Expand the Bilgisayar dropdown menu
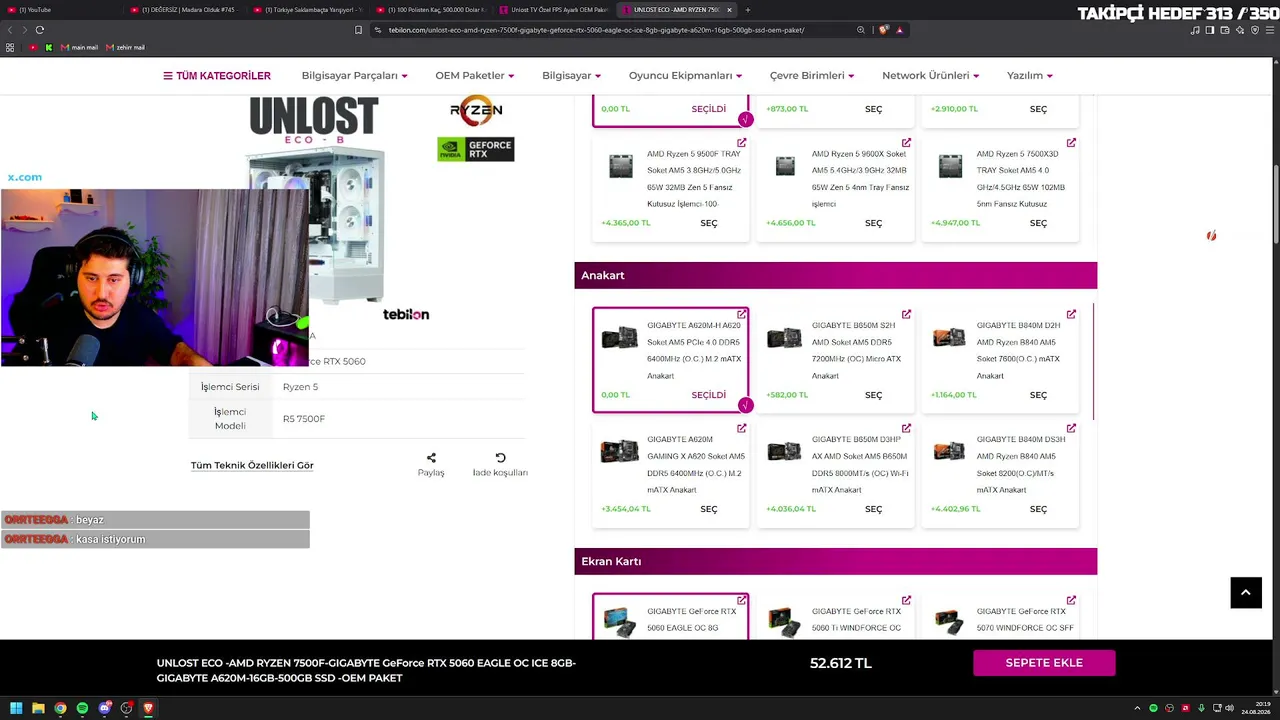The width and height of the screenshot is (1280, 720). click(x=571, y=76)
